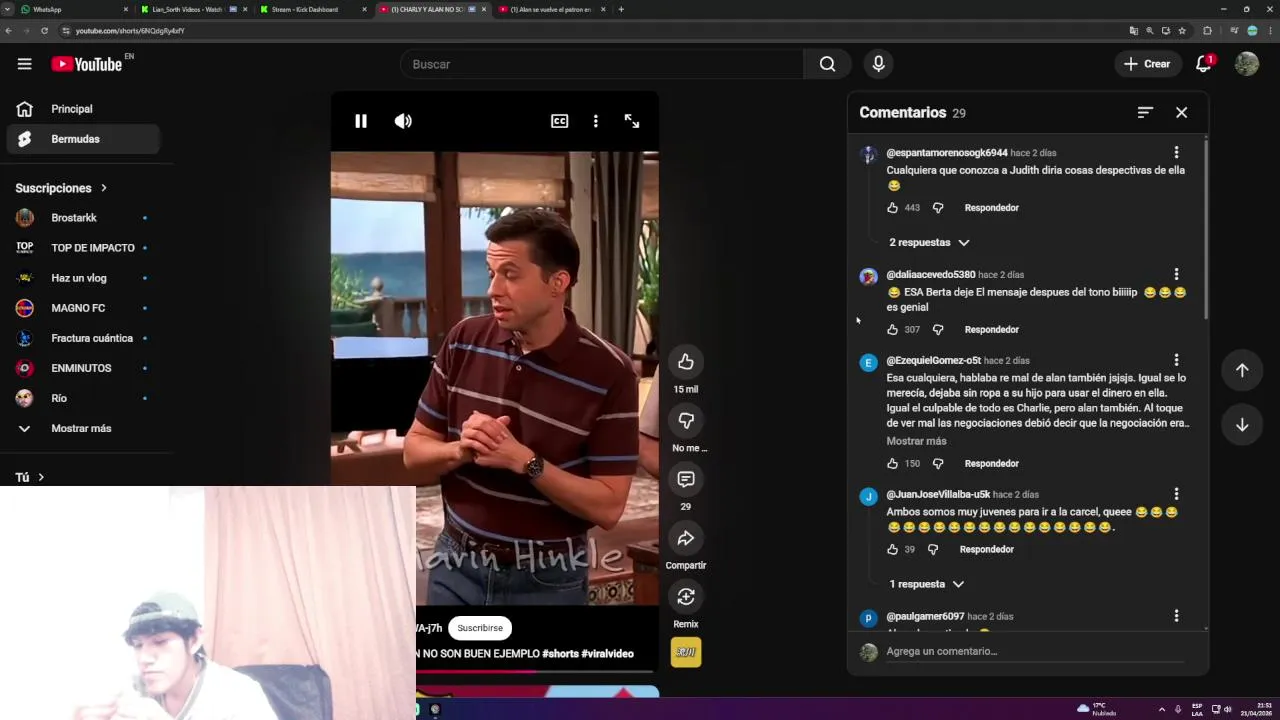The width and height of the screenshot is (1280, 720).
Task: Bookmark this page with the star icon
Action: [x=1182, y=31]
